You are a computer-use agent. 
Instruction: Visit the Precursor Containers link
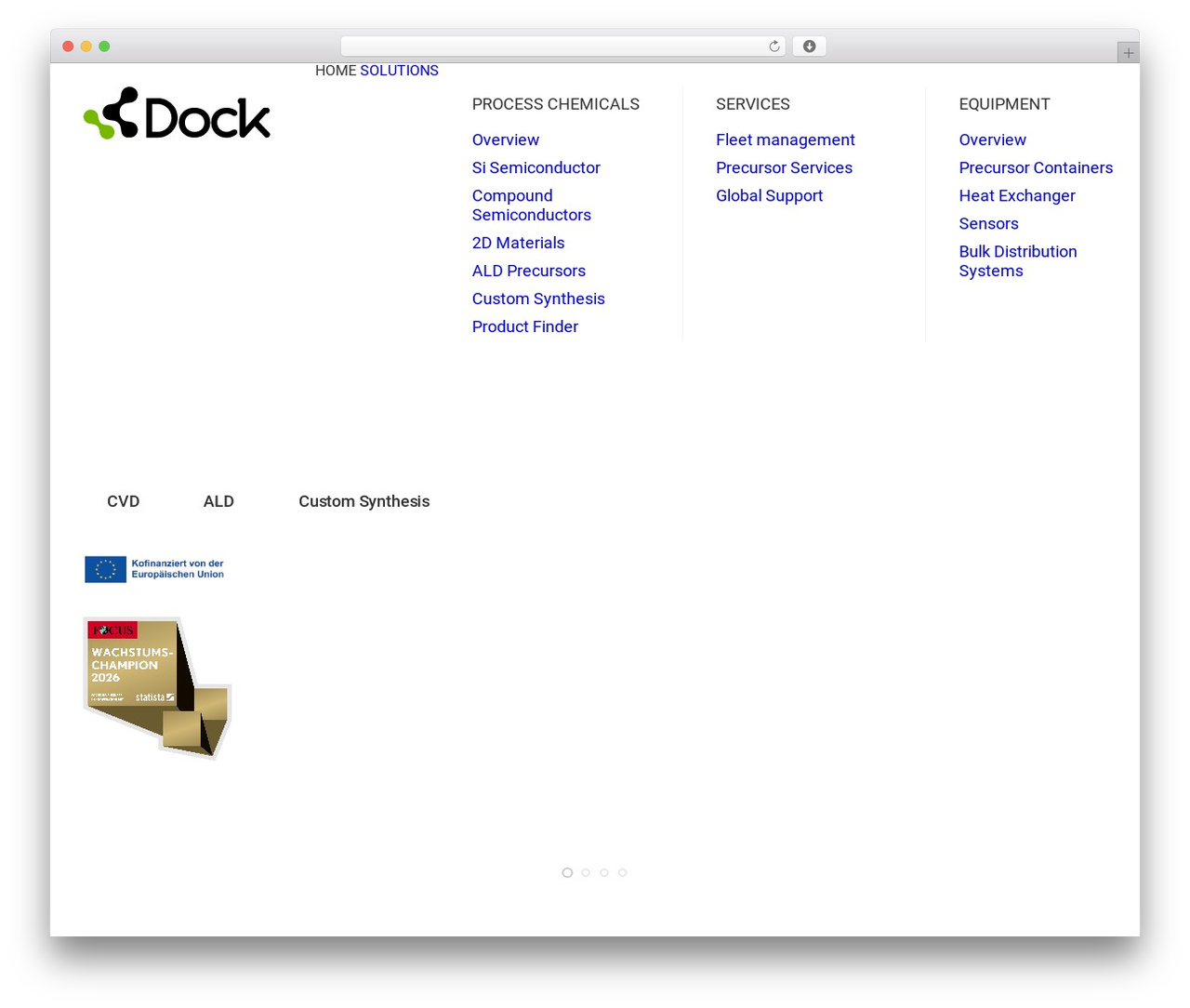(1037, 167)
